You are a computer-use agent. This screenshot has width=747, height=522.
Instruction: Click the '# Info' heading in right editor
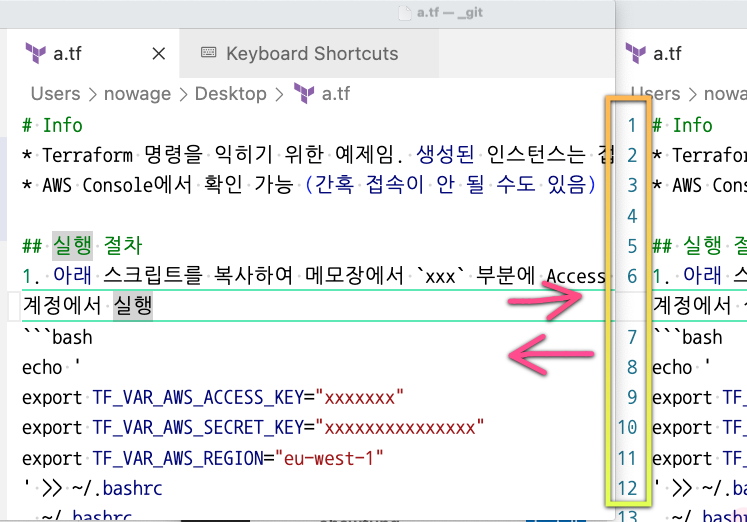coord(682,125)
